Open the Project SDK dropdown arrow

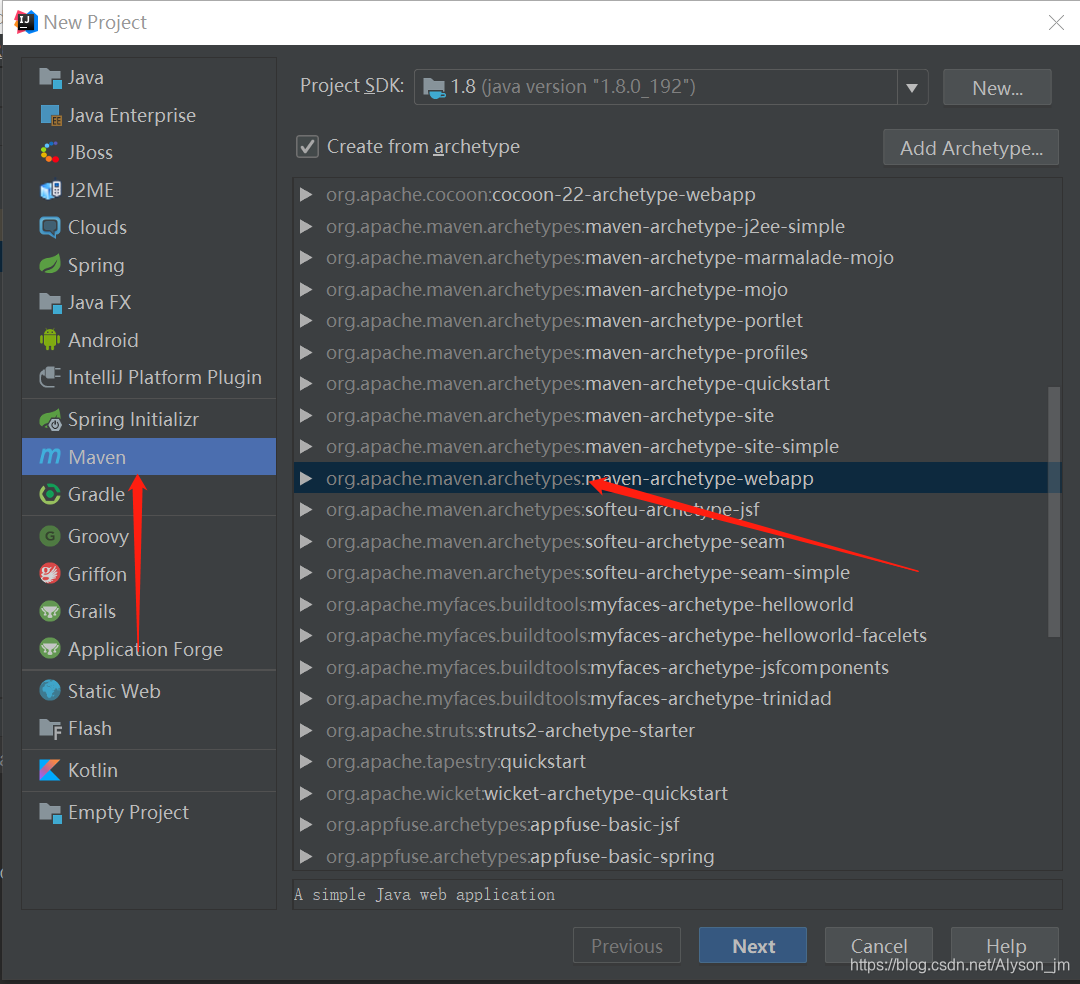(912, 87)
